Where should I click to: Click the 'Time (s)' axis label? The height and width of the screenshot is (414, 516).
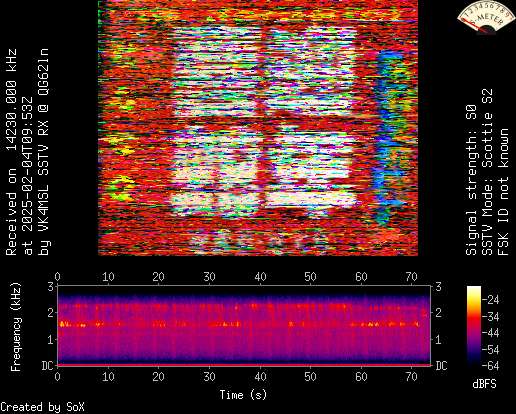[x=243, y=395]
